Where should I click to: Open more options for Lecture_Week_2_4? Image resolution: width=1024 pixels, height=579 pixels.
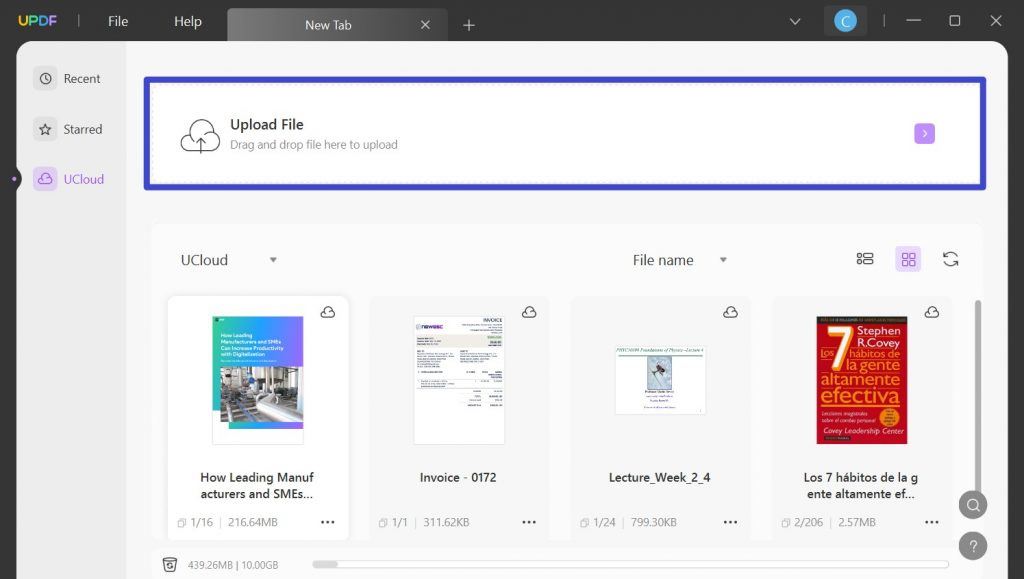click(x=730, y=522)
